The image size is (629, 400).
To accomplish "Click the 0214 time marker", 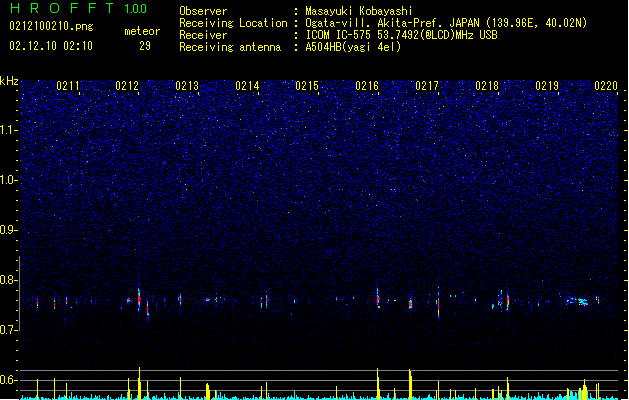I will [x=247, y=86].
